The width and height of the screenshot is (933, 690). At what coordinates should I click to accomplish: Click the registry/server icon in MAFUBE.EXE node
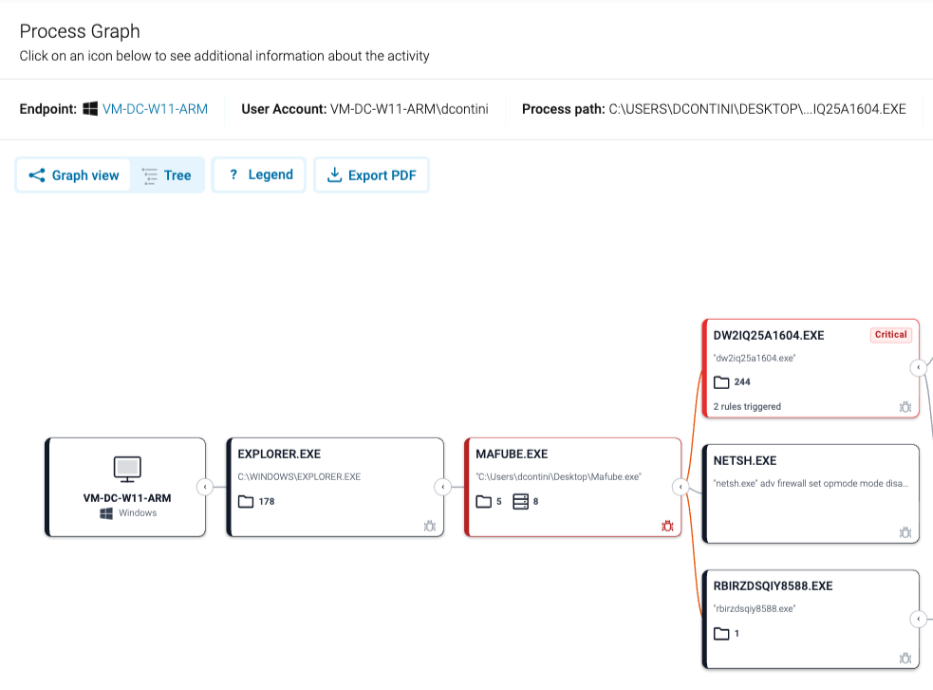click(521, 501)
